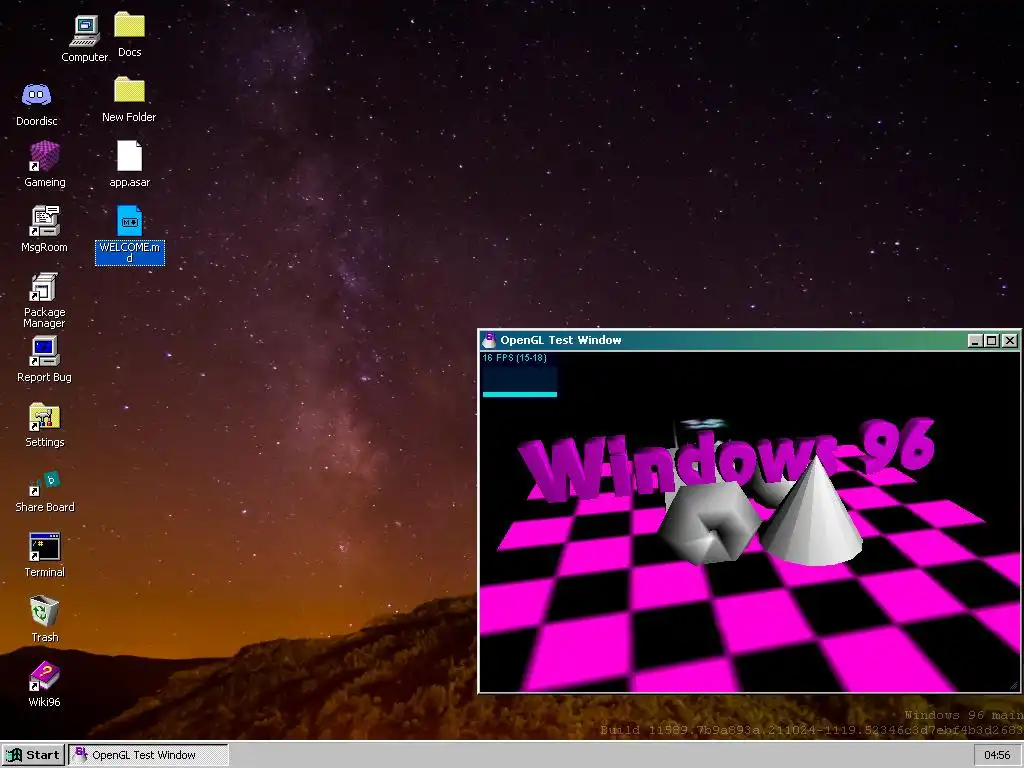
Task: Click the OpenGL Test Window title bar
Action: 749,340
